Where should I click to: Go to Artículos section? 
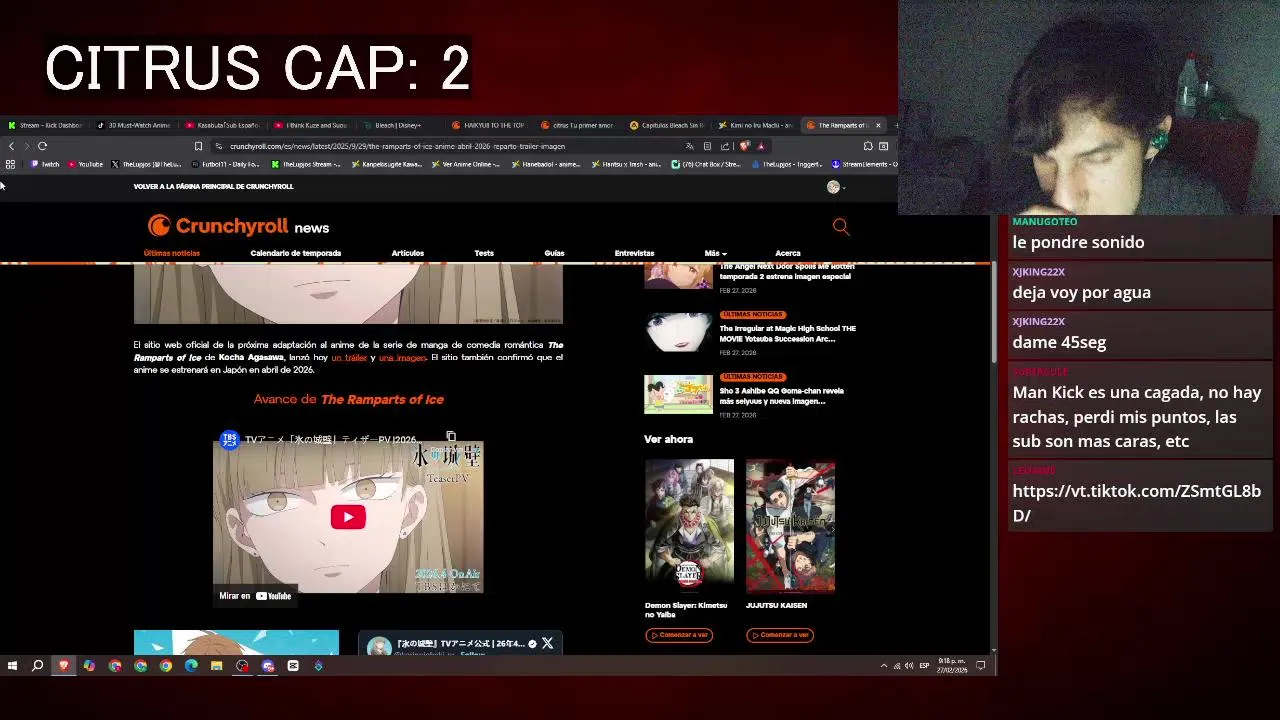point(408,253)
